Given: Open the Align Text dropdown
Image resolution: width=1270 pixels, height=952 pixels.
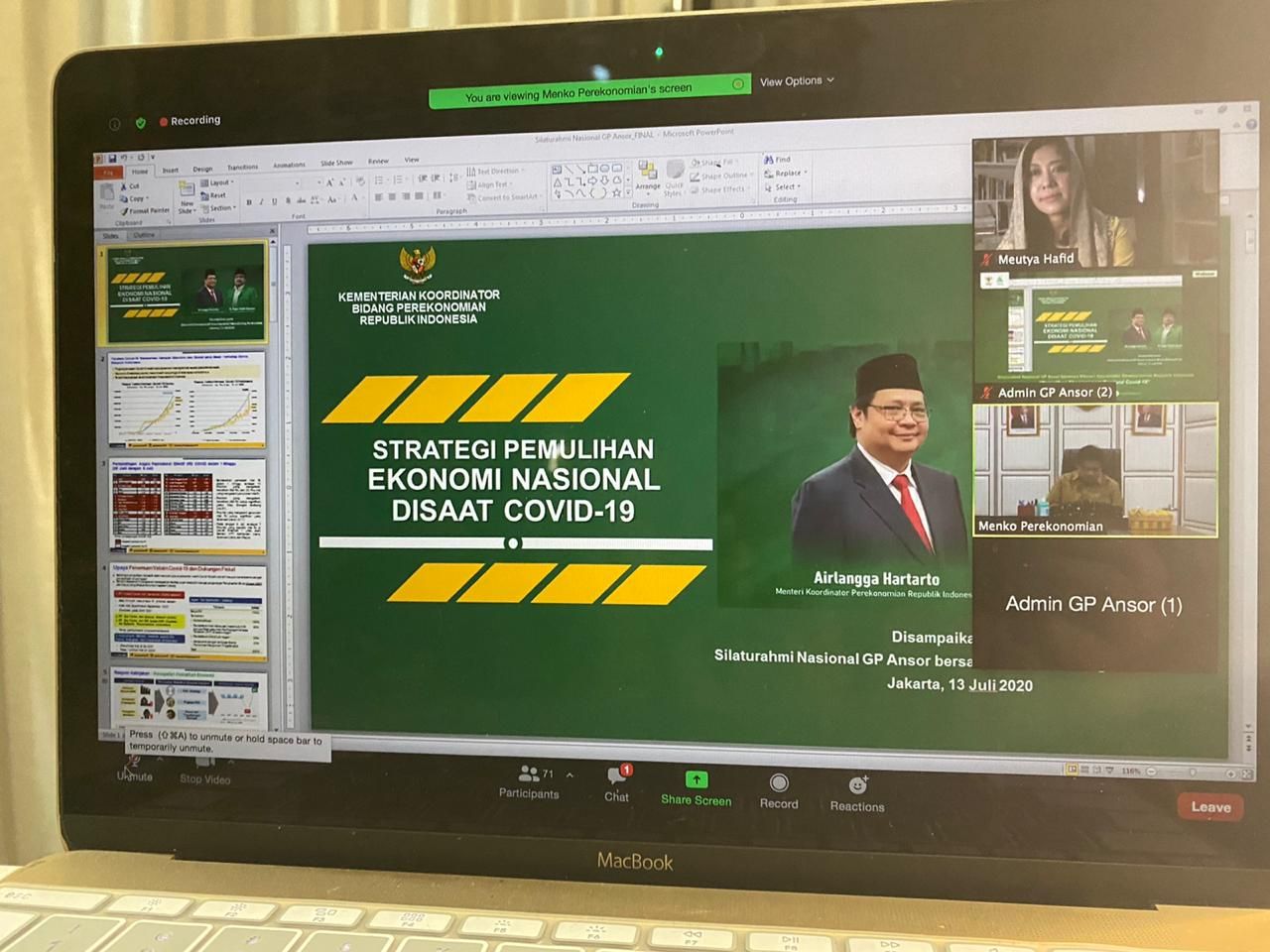Looking at the screenshot, I should pyautogui.click(x=491, y=184).
